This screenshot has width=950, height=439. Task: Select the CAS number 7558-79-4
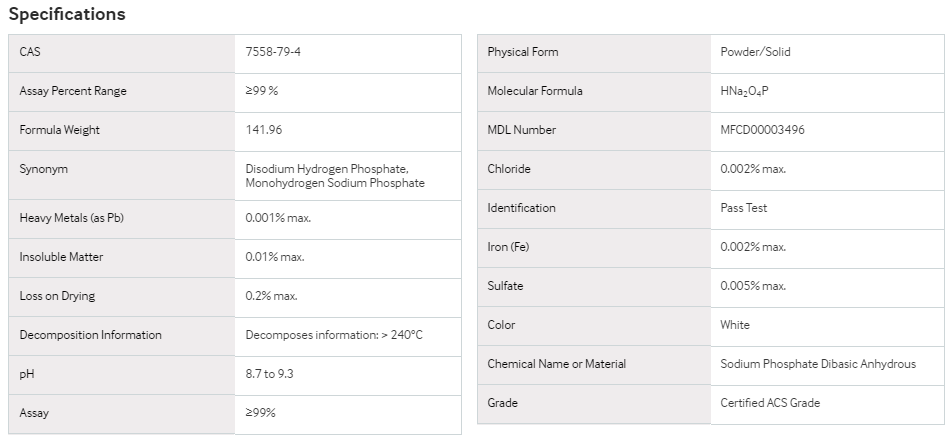coord(273,52)
